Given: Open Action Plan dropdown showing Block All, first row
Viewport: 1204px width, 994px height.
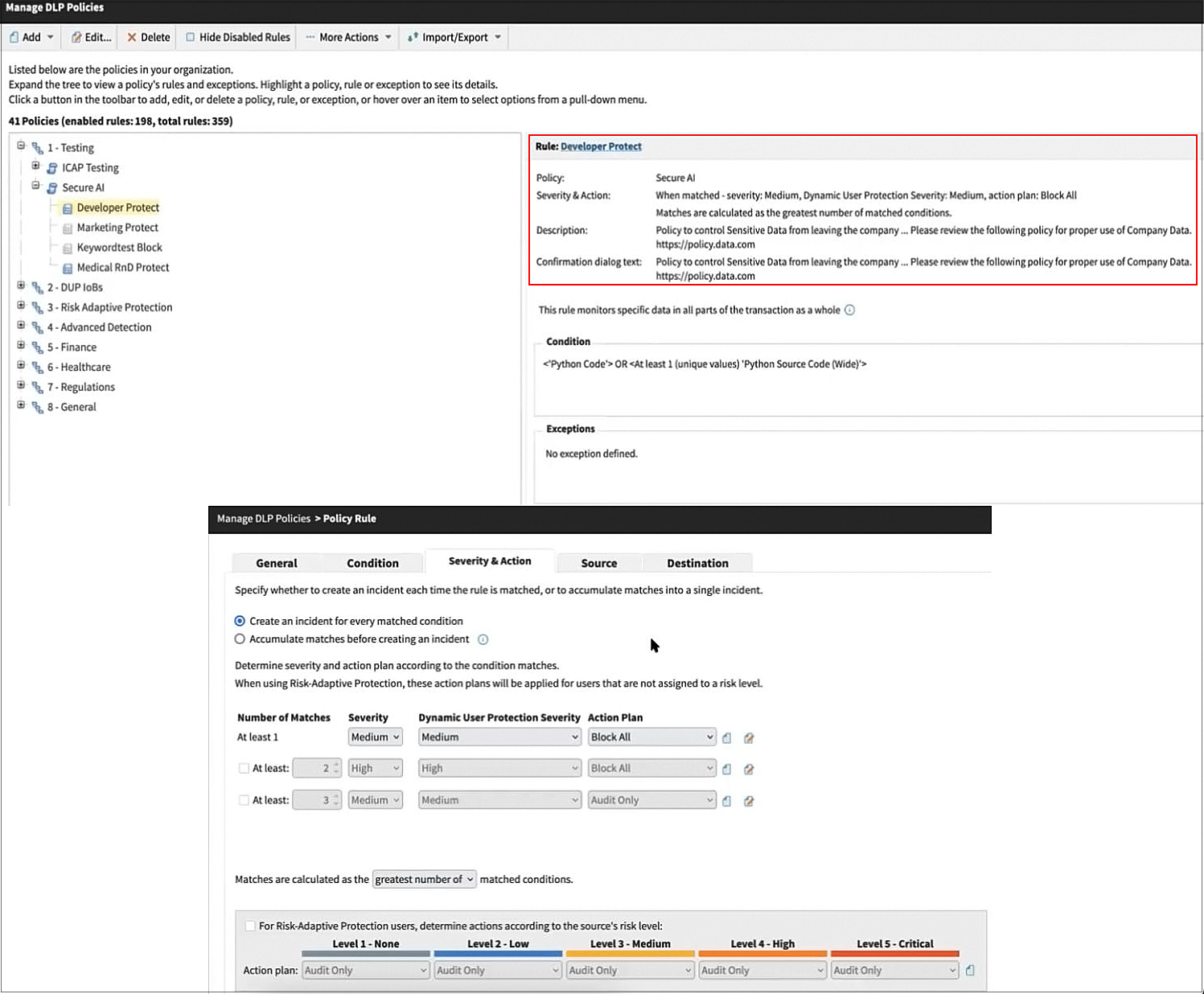Looking at the screenshot, I should pyautogui.click(x=651, y=737).
